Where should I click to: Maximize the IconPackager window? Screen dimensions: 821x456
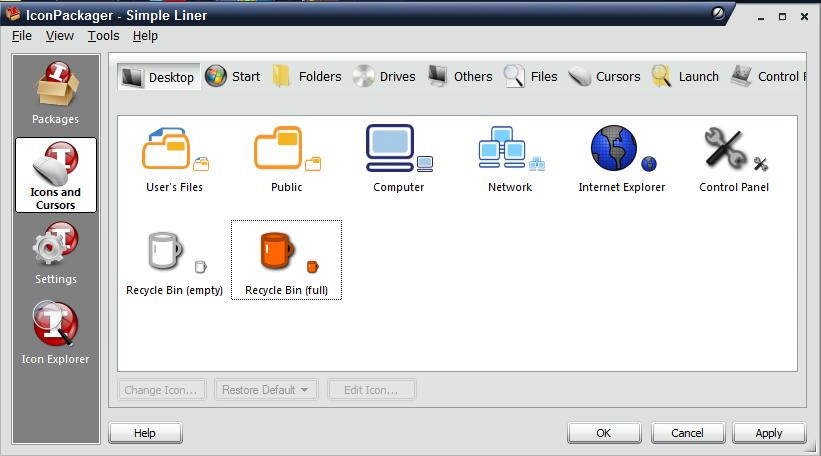[x=782, y=17]
